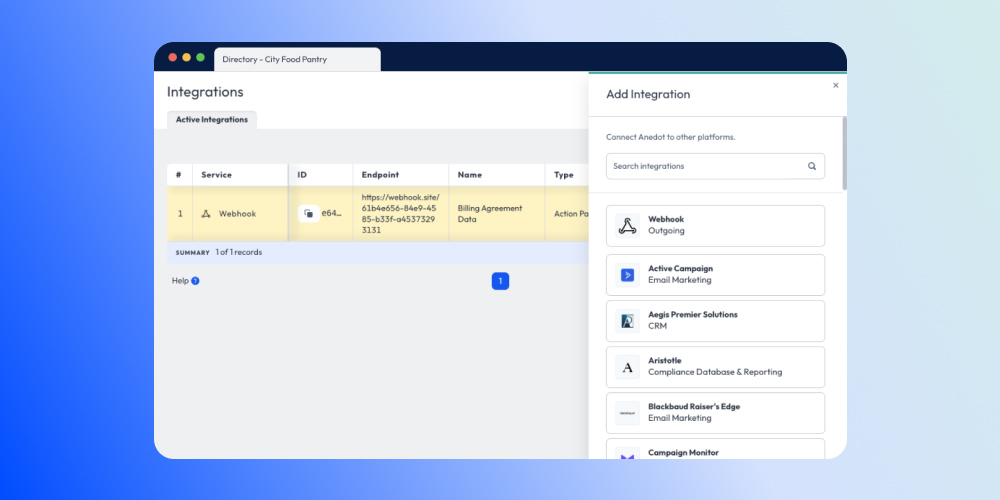Click the red window close dot
The width and height of the screenshot is (1000, 500).
[172, 57]
